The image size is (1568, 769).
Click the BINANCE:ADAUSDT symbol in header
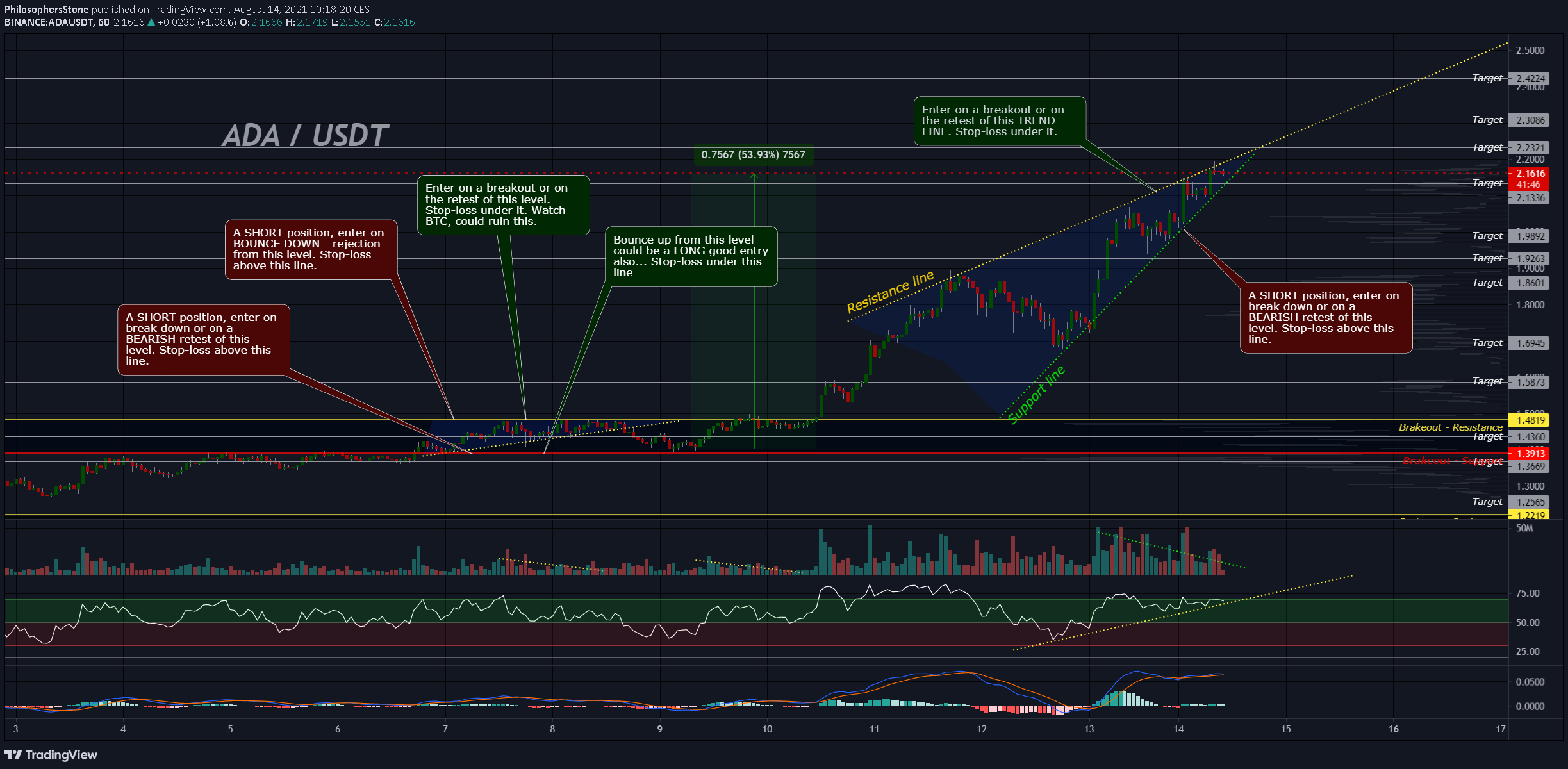coord(49,22)
